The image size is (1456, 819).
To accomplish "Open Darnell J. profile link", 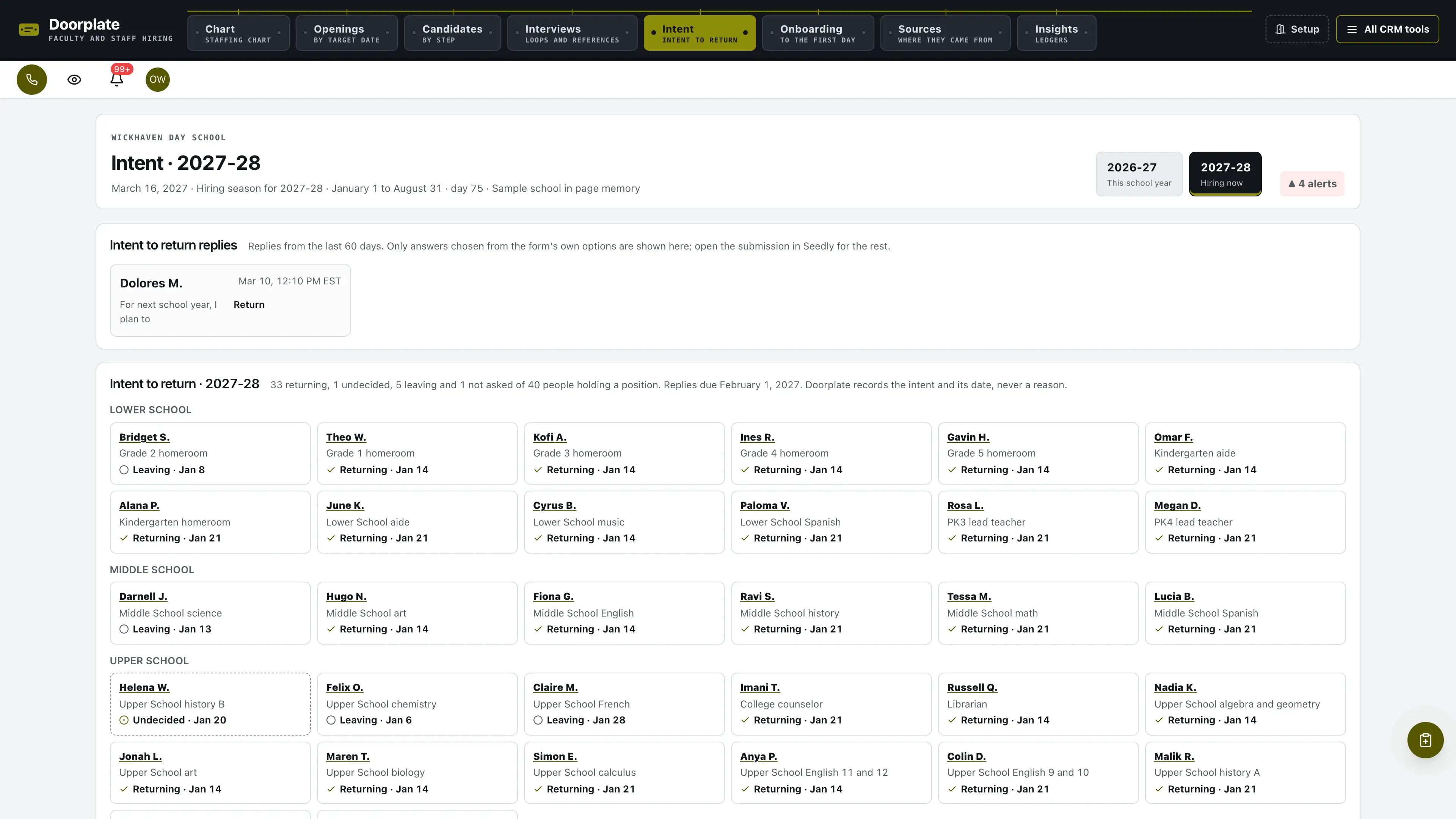I will click(x=143, y=596).
